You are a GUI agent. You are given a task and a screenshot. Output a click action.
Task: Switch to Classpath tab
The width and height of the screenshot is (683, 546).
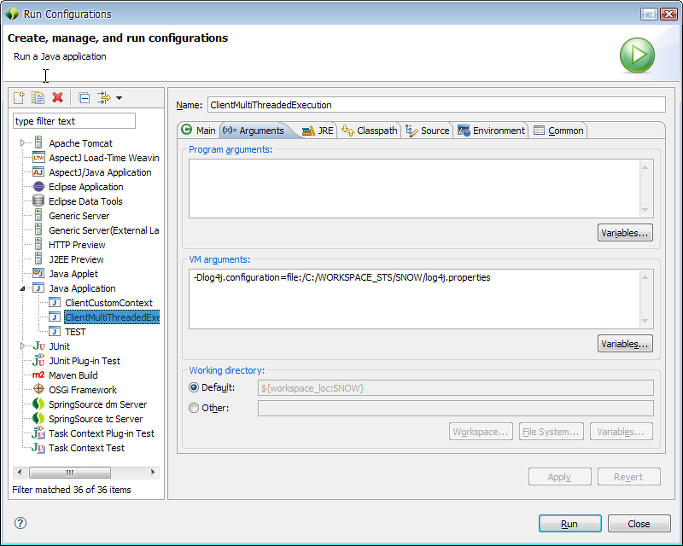[x=369, y=130]
